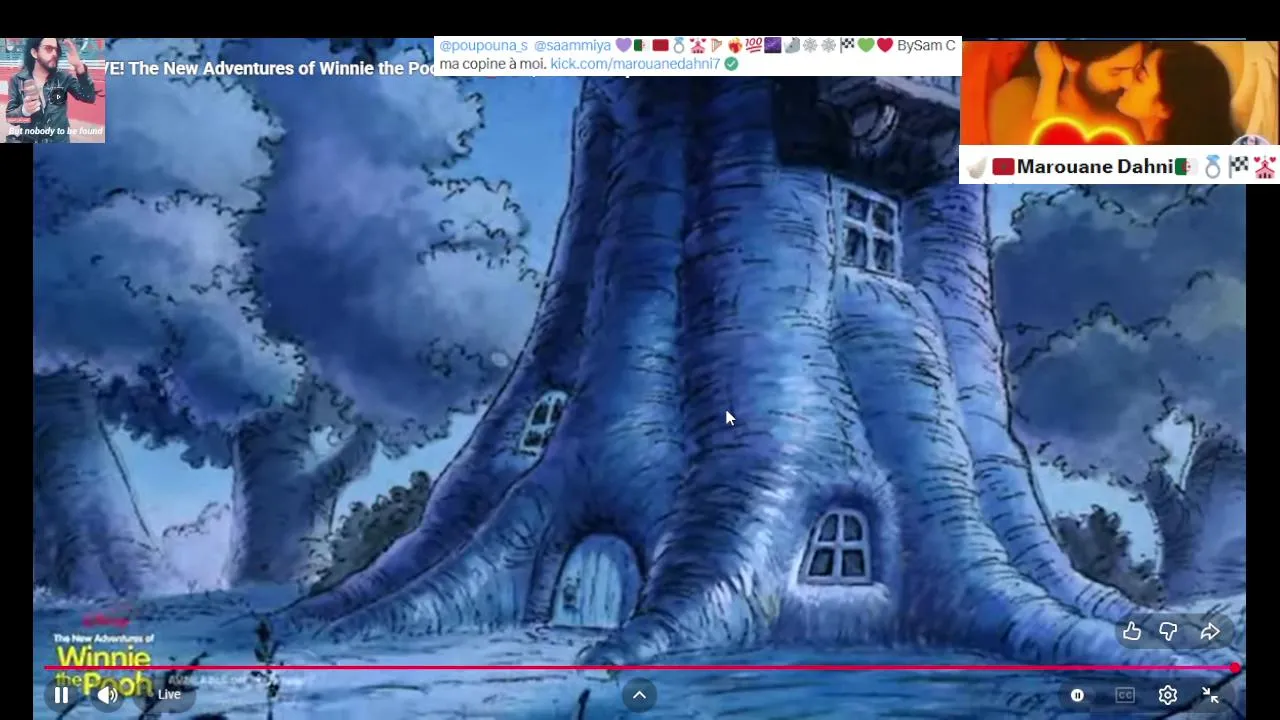Expand the chevron-up panel at bottom center
Viewport: 1280px width, 720px height.
[x=639, y=695]
